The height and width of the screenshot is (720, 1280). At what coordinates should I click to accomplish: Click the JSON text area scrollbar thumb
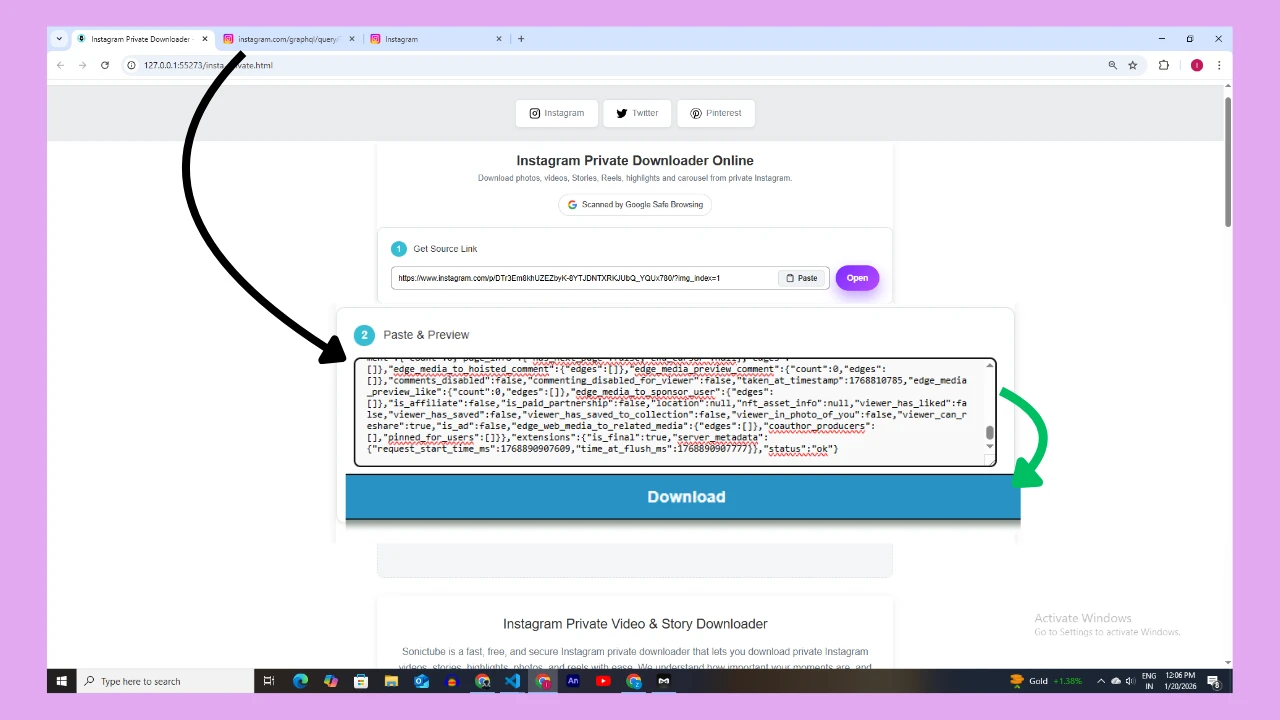(x=990, y=433)
